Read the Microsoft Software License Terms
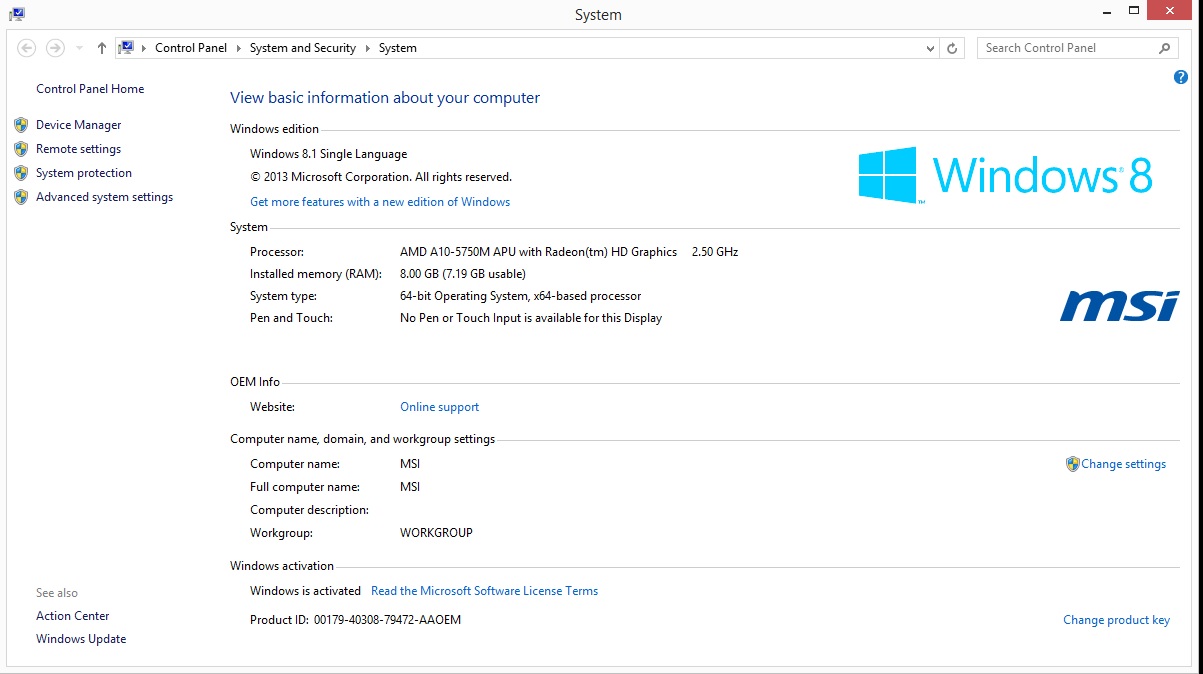This screenshot has height=674, width=1203. [x=484, y=591]
